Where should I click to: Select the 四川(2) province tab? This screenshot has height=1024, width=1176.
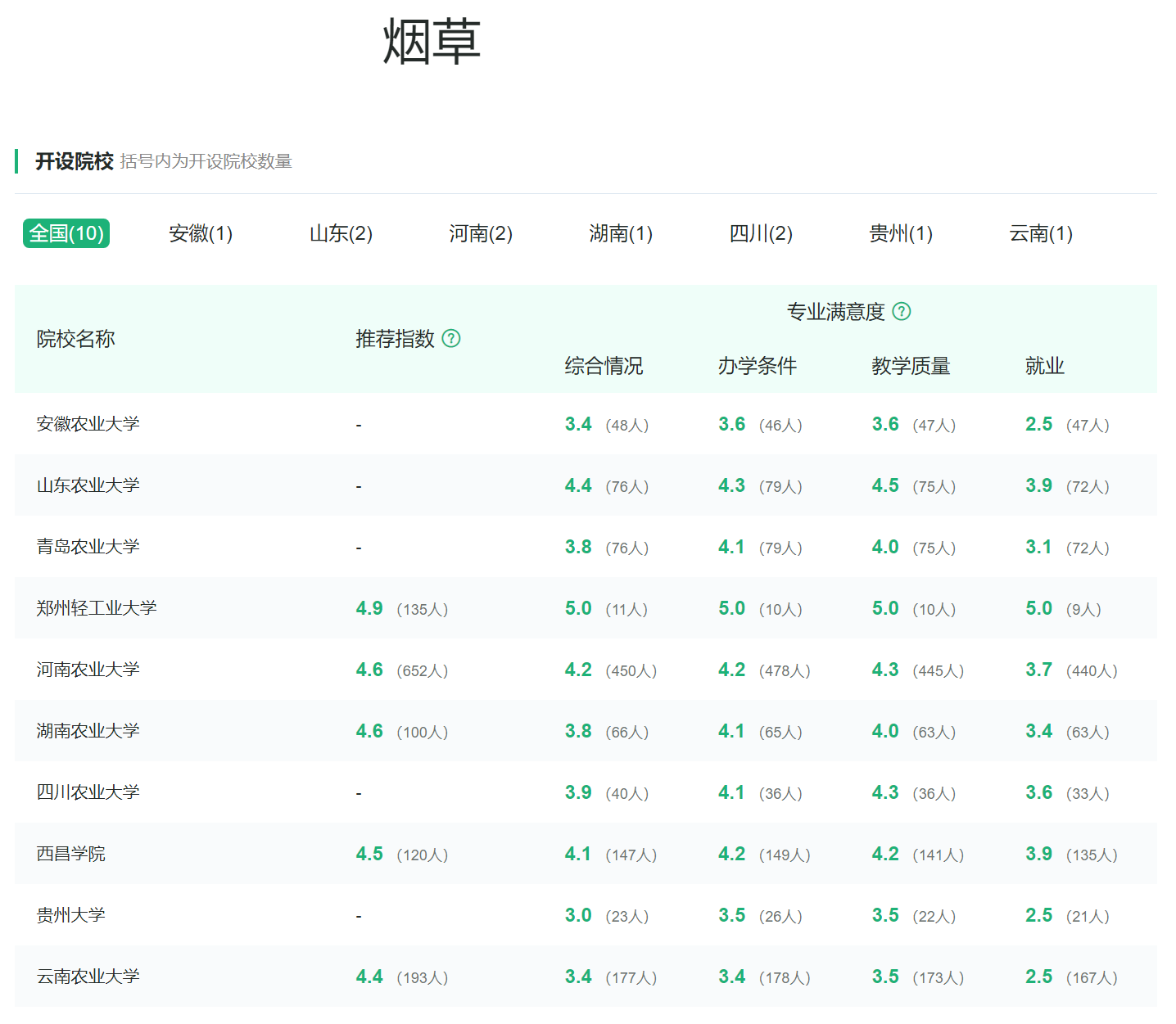tap(761, 233)
